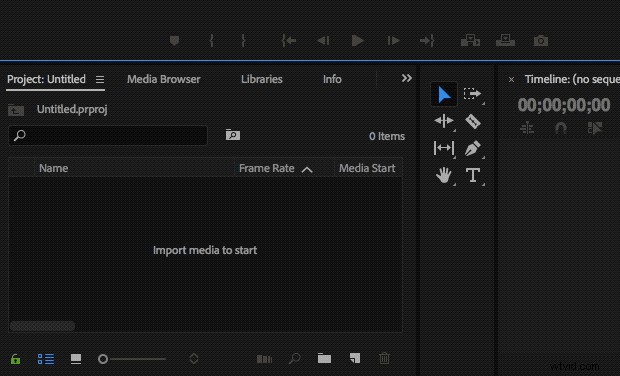Screen dimensions: 620x376
Task: Select the Project: Untitled tab
Action: (x=46, y=79)
